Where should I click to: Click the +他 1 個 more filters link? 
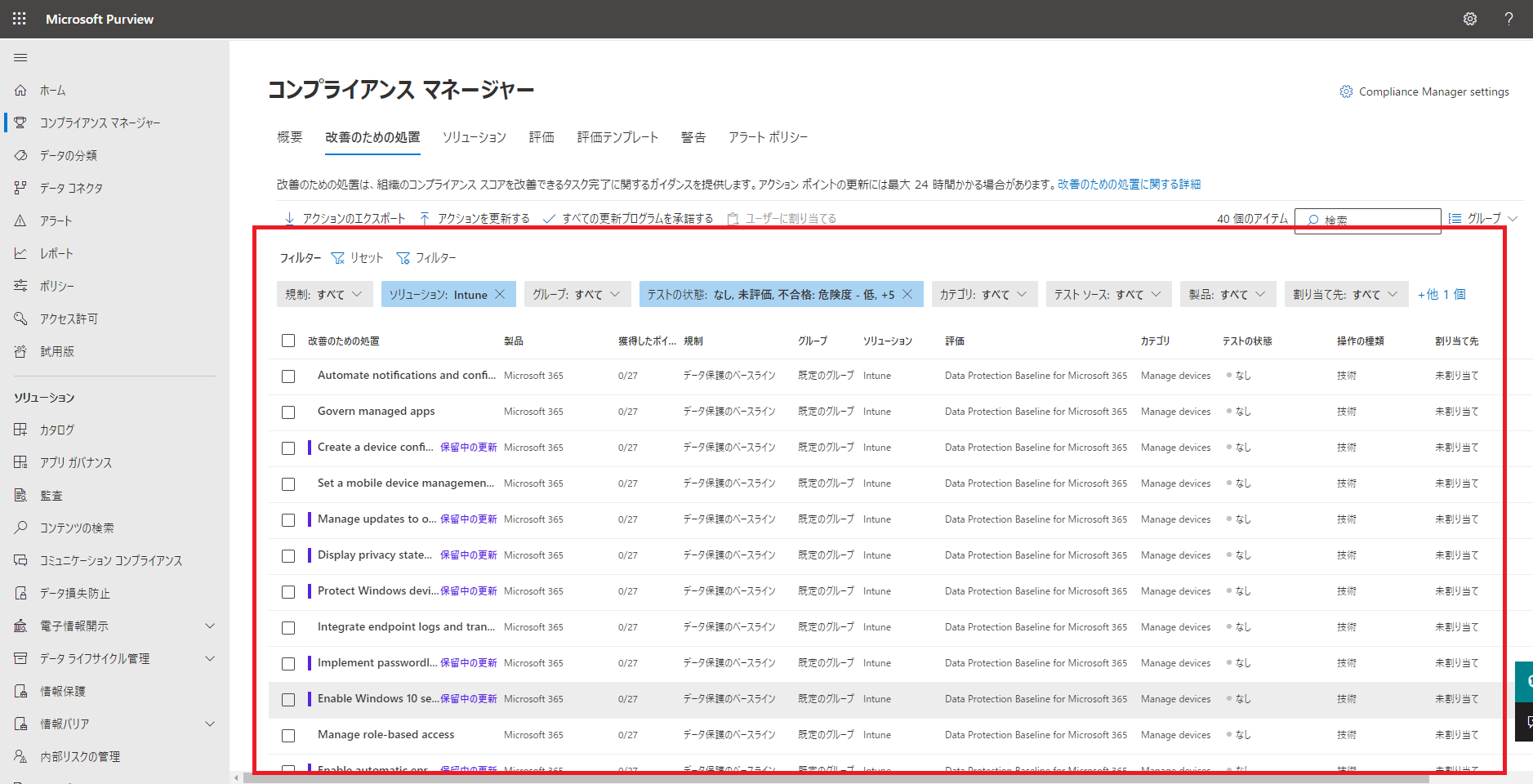click(1442, 294)
